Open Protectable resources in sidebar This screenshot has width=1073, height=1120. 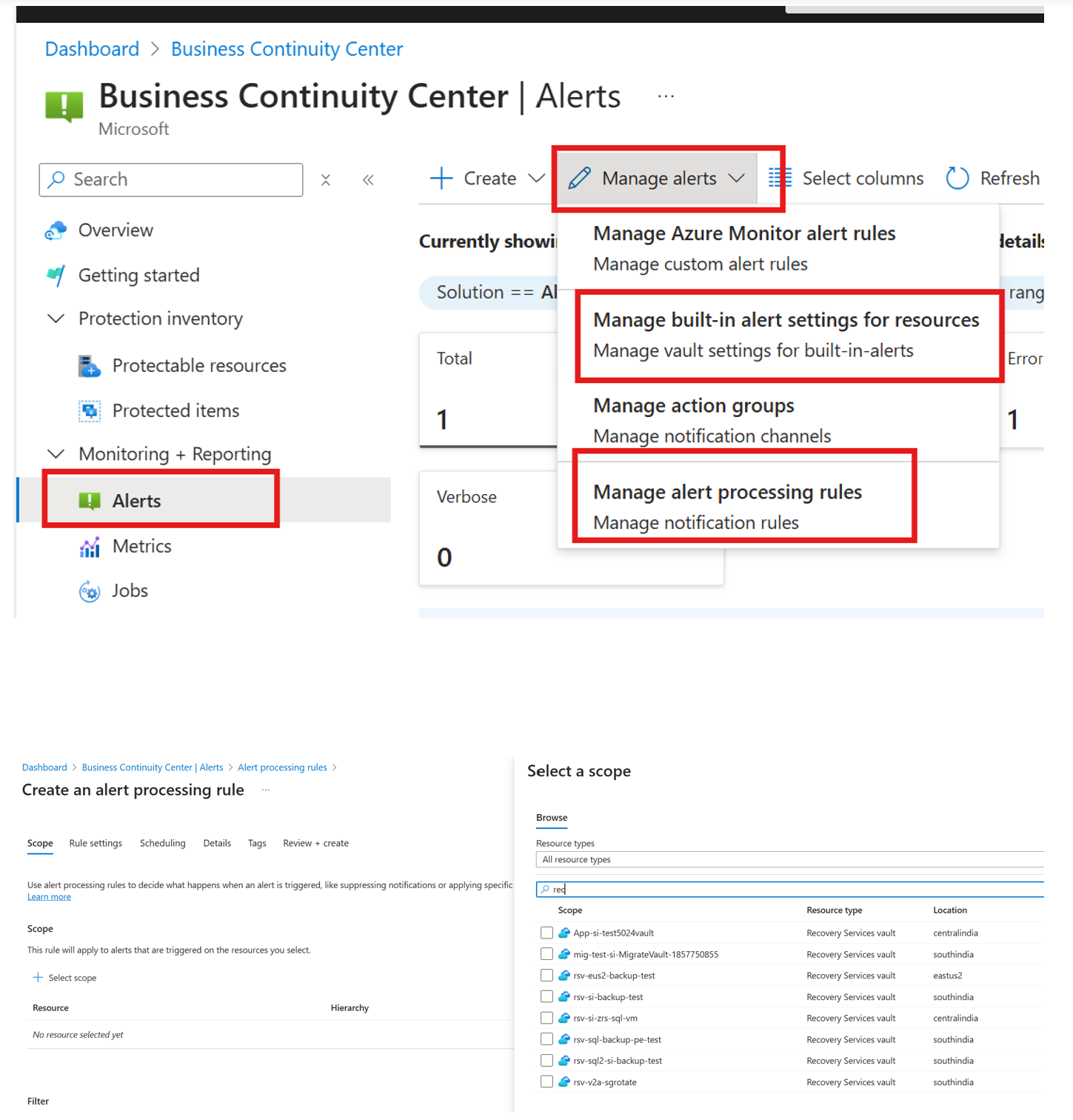pos(199,366)
